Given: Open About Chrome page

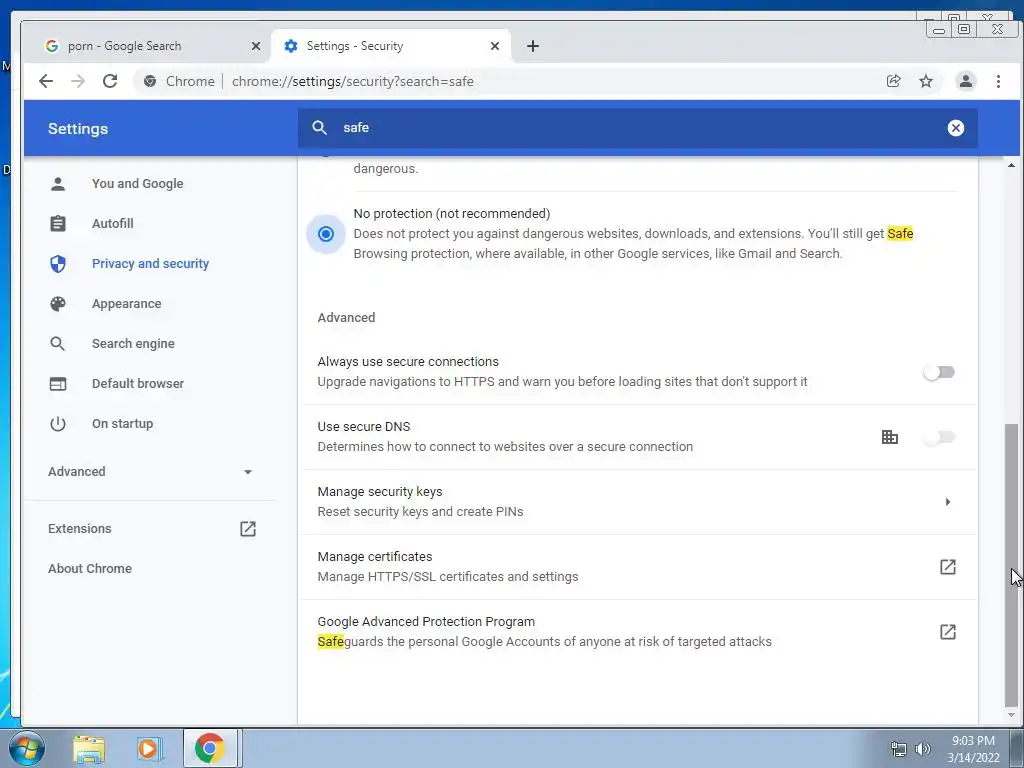Looking at the screenshot, I should 89,568.
